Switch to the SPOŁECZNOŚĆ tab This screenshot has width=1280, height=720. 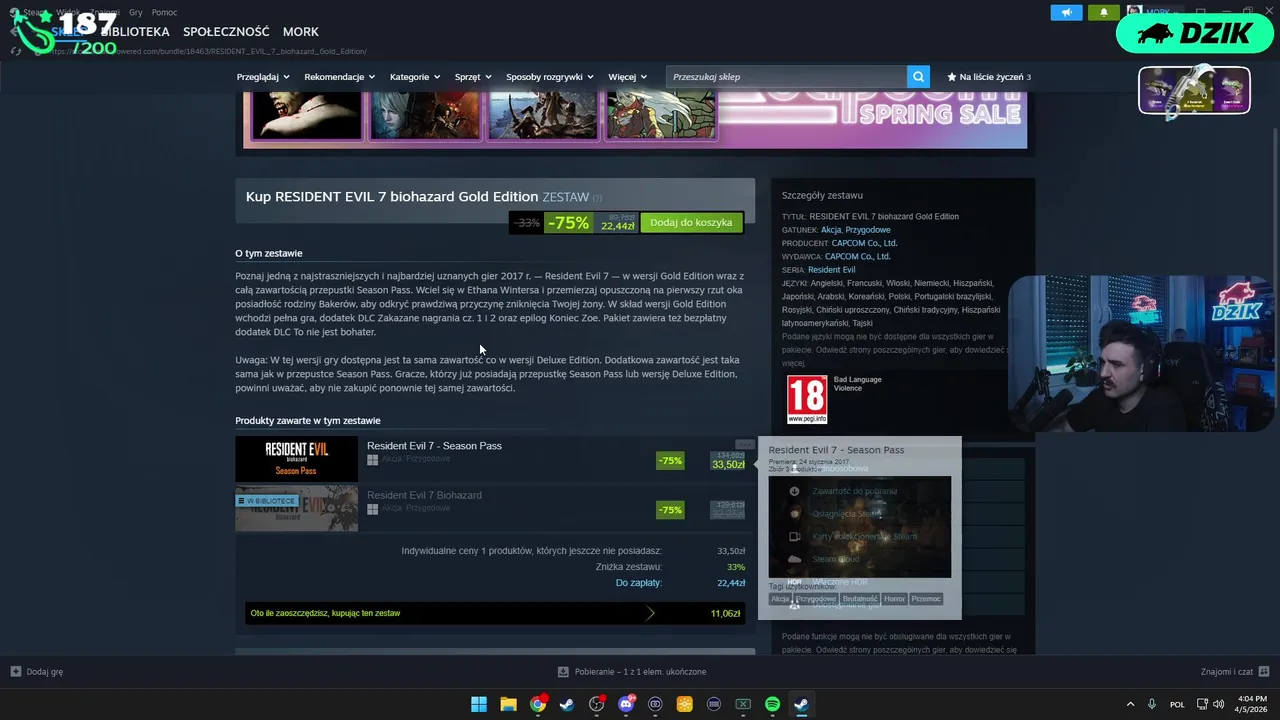[x=226, y=32]
